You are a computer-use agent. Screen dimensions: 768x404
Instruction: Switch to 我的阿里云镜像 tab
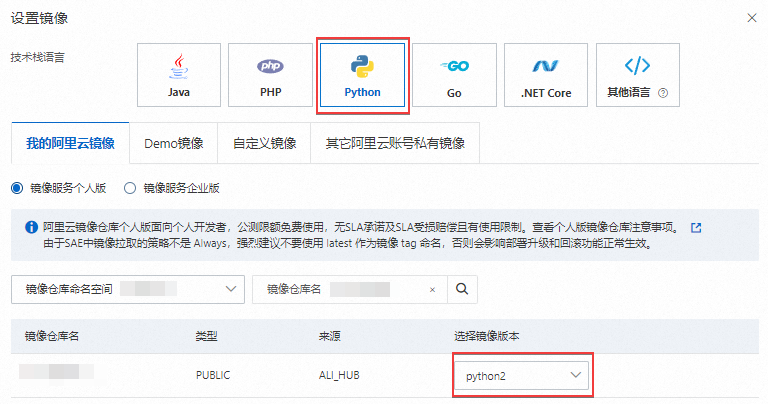pos(71,143)
